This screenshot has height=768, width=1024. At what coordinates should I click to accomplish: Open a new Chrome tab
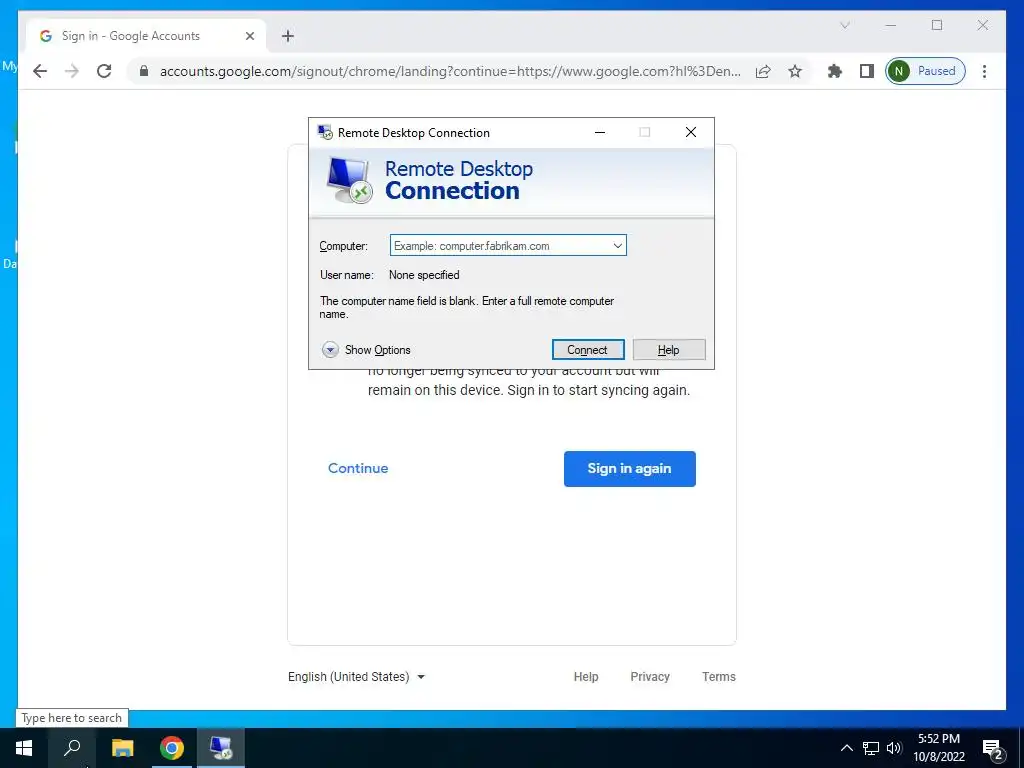pyautogui.click(x=288, y=36)
